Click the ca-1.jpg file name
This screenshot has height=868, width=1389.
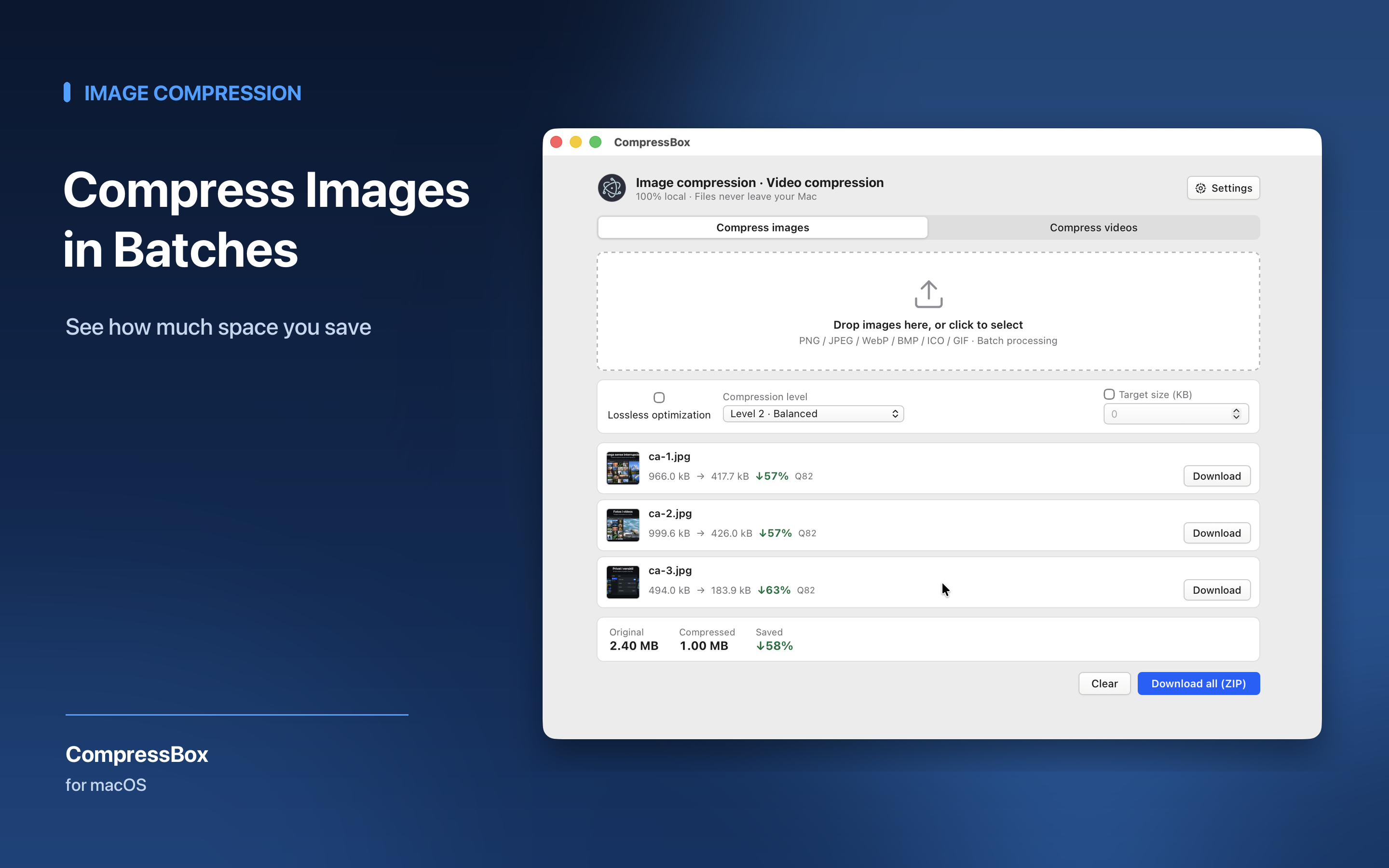tap(669, 456)
